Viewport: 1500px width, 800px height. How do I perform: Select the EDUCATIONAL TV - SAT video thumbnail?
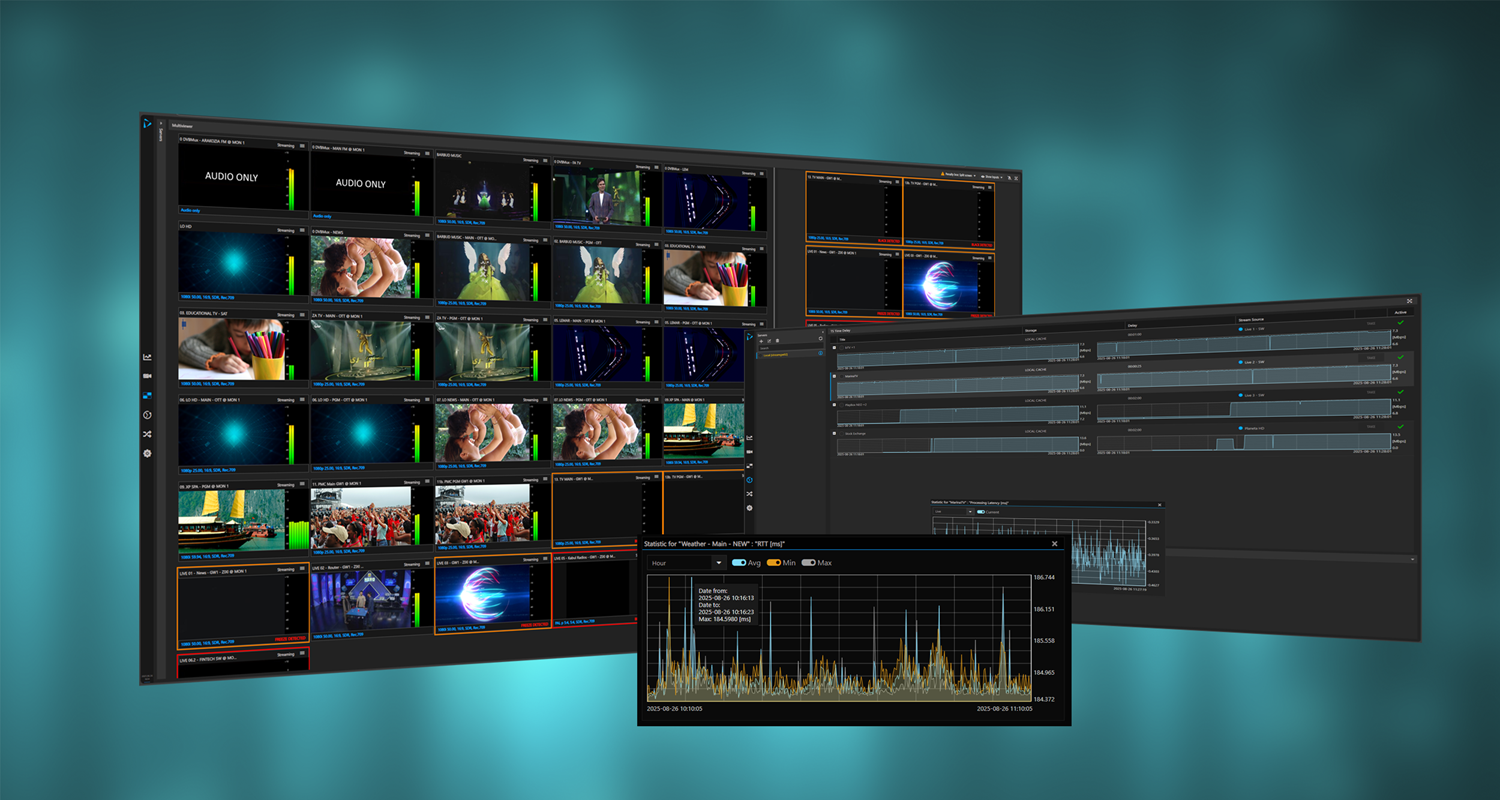point(230,349)
